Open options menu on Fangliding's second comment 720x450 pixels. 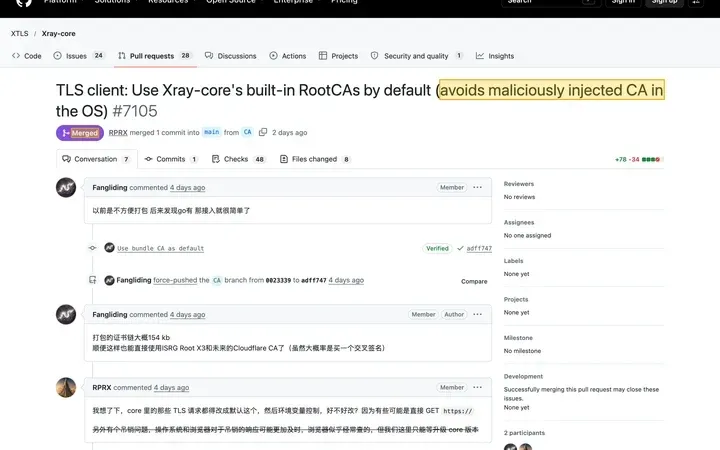[478, 315]
